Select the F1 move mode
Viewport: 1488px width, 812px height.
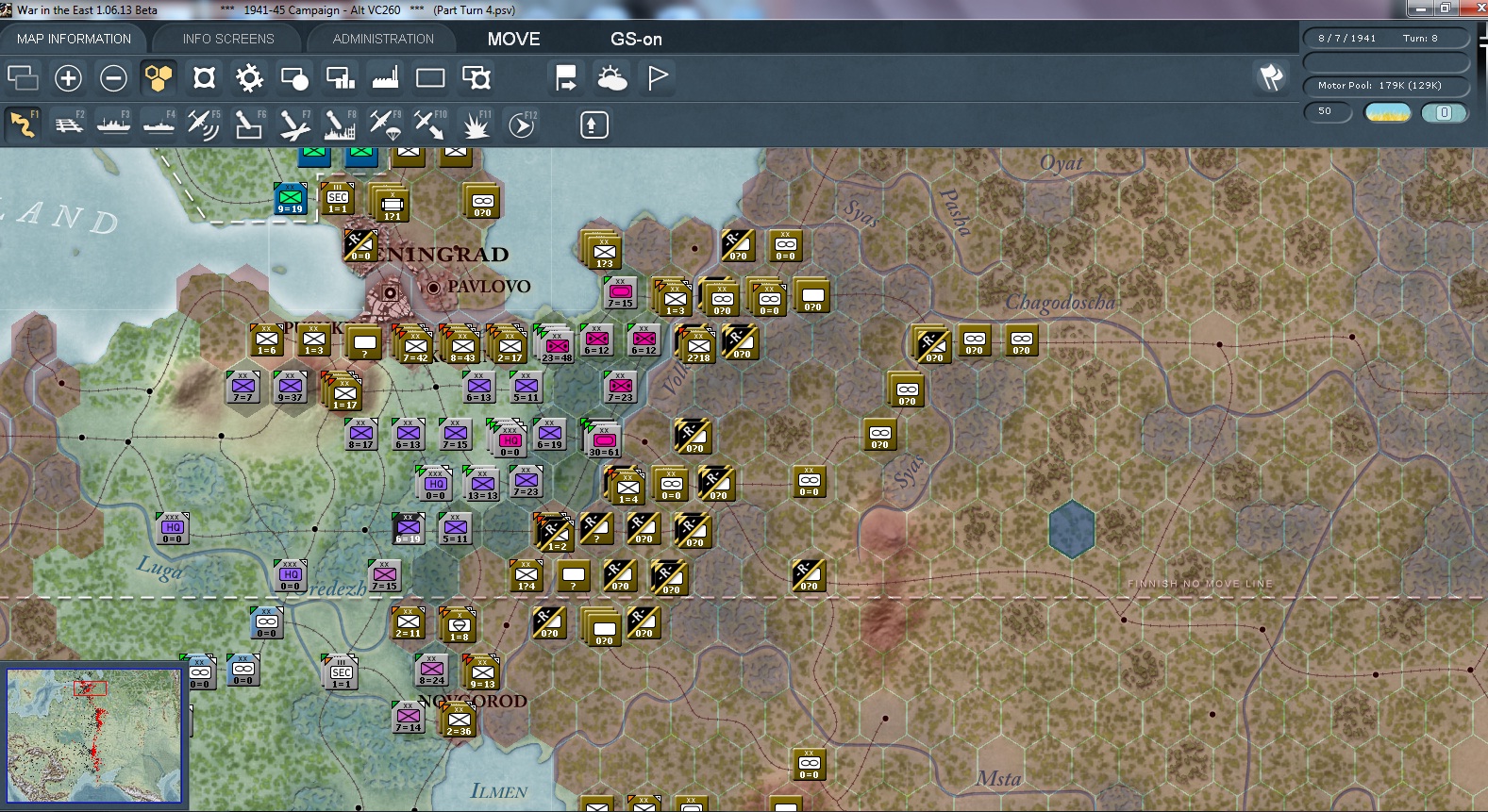(x=23, y=124)
